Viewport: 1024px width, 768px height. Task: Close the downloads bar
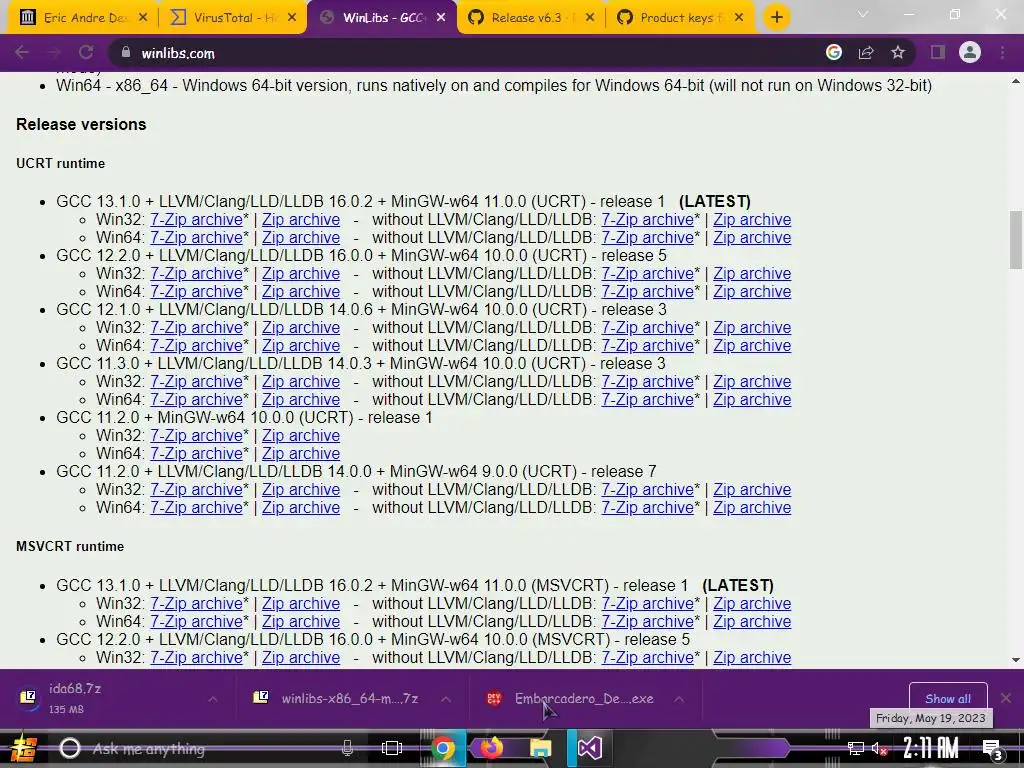point(1006,698)
